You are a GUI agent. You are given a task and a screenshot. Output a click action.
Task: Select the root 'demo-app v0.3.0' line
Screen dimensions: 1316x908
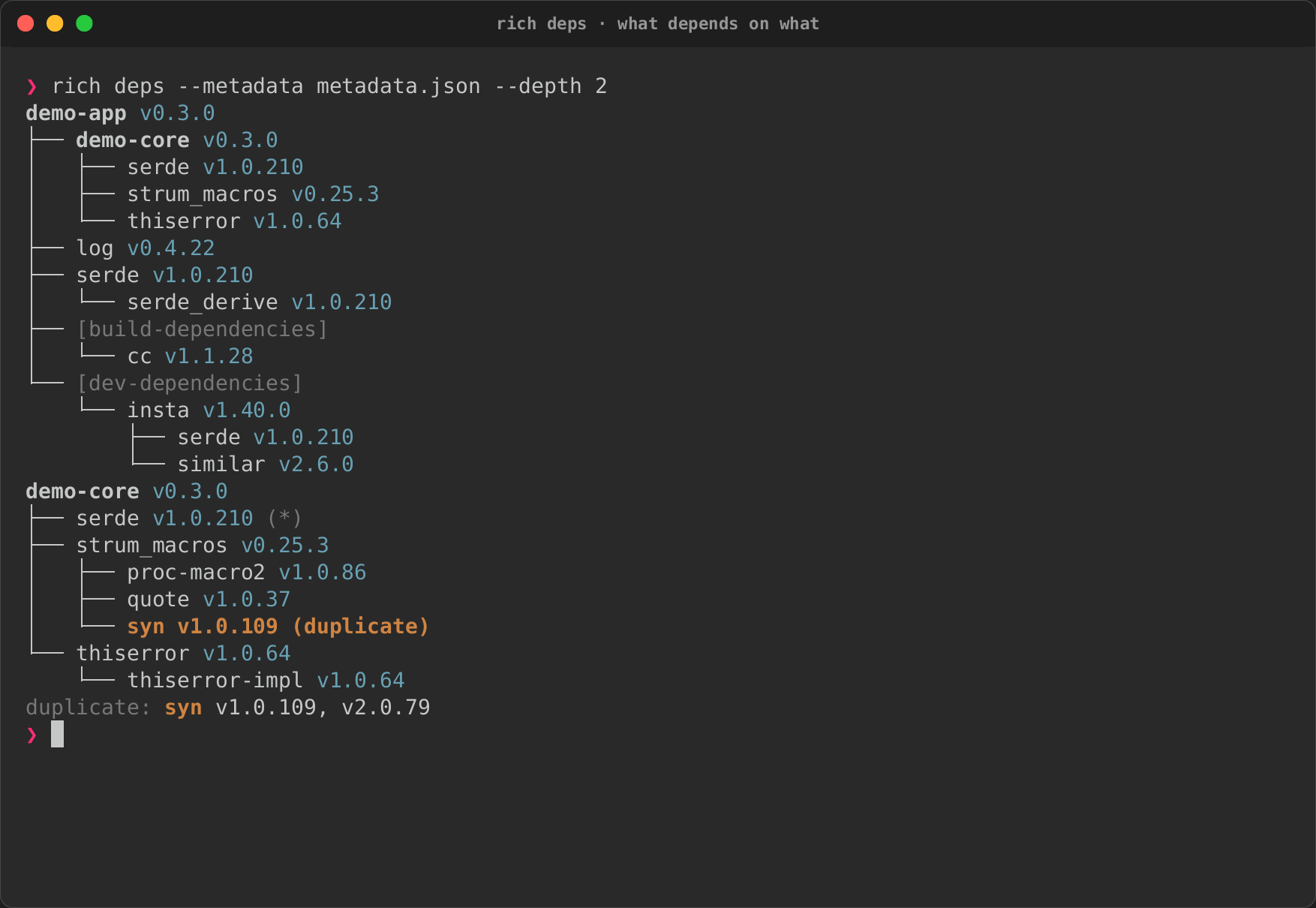120,113
